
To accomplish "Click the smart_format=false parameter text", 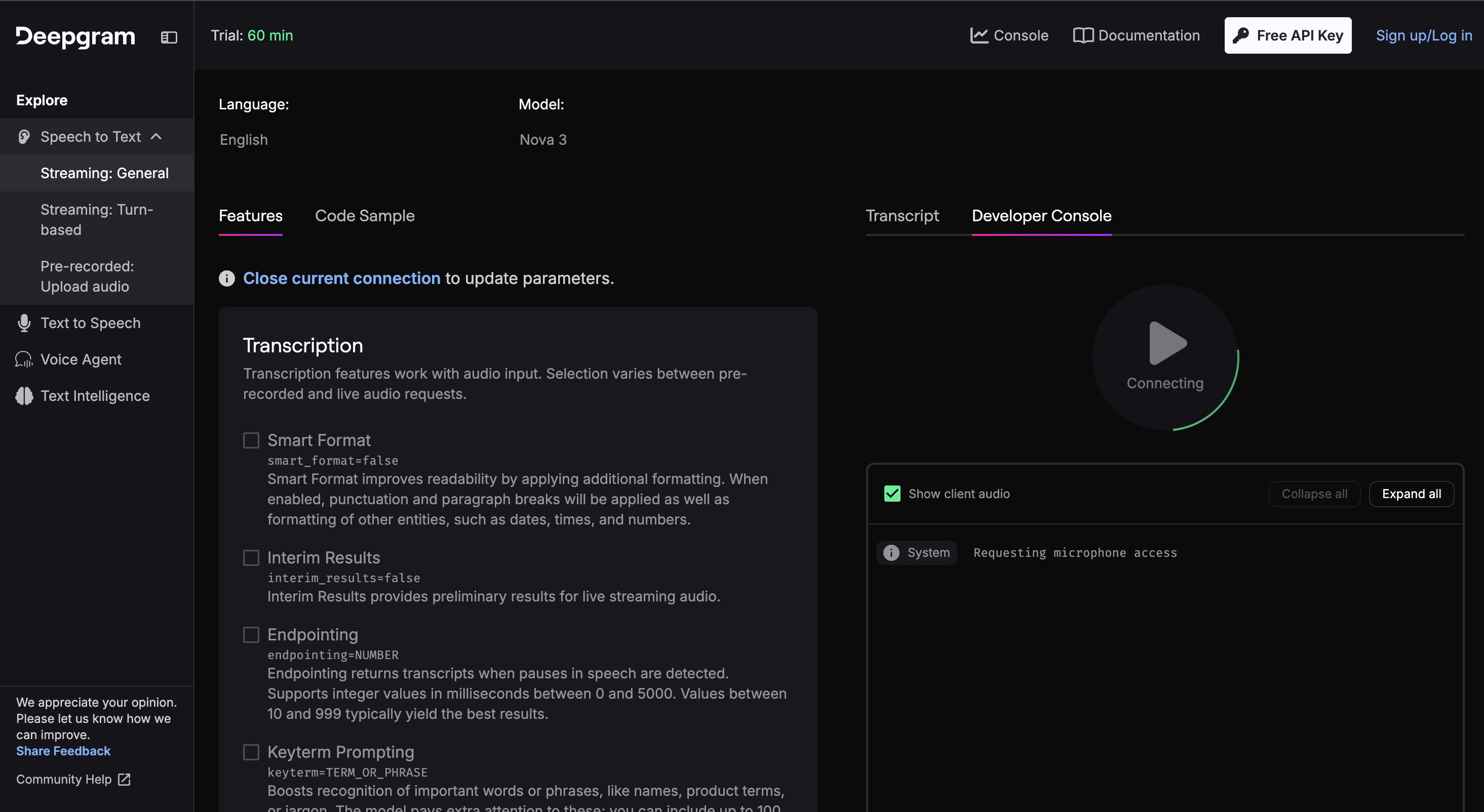I will 333,461.
